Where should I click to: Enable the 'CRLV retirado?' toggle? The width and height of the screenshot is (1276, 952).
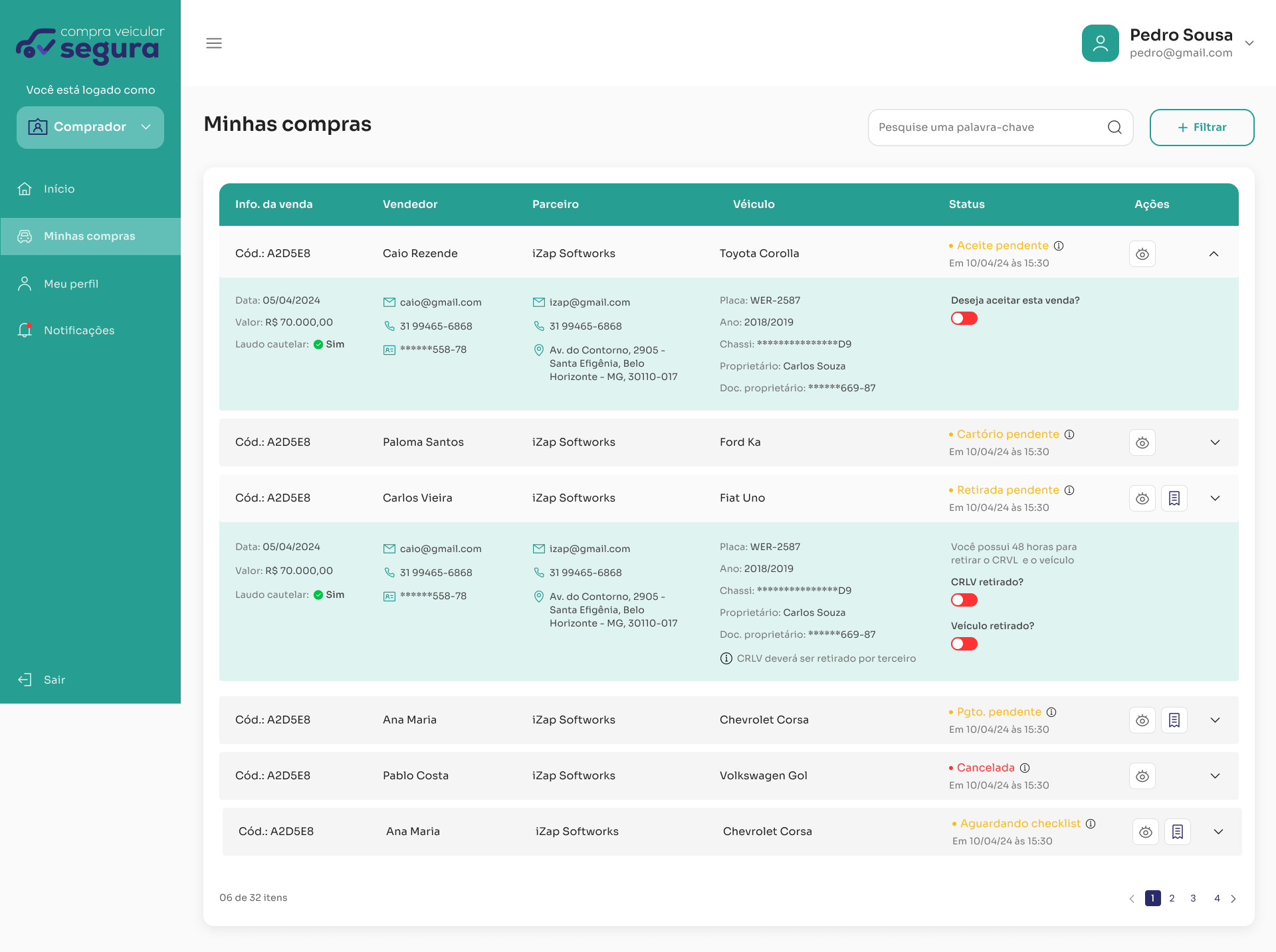click(x=964, y=601)
